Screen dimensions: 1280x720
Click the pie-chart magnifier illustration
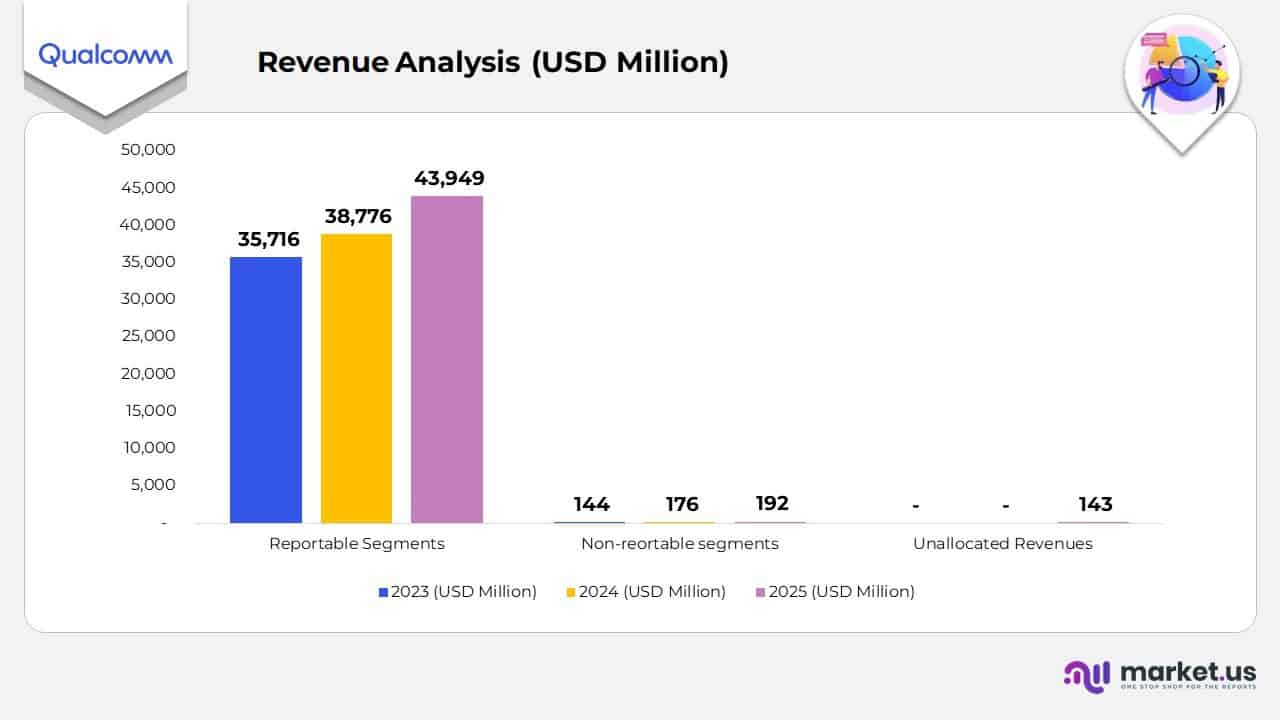point(1183,72)
